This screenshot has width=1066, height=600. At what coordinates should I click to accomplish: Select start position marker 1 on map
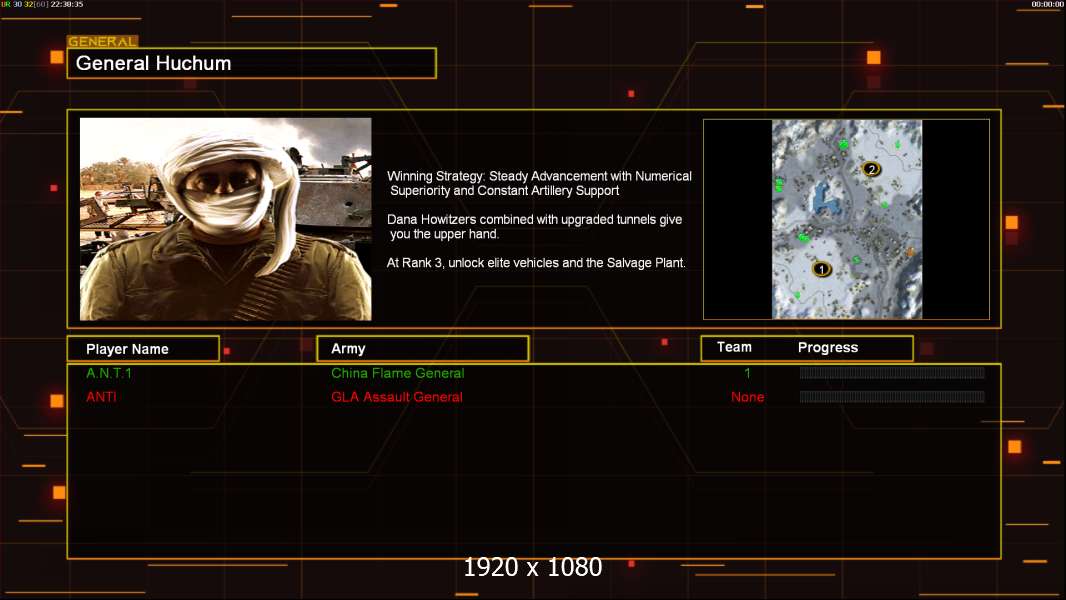[821, 269]
